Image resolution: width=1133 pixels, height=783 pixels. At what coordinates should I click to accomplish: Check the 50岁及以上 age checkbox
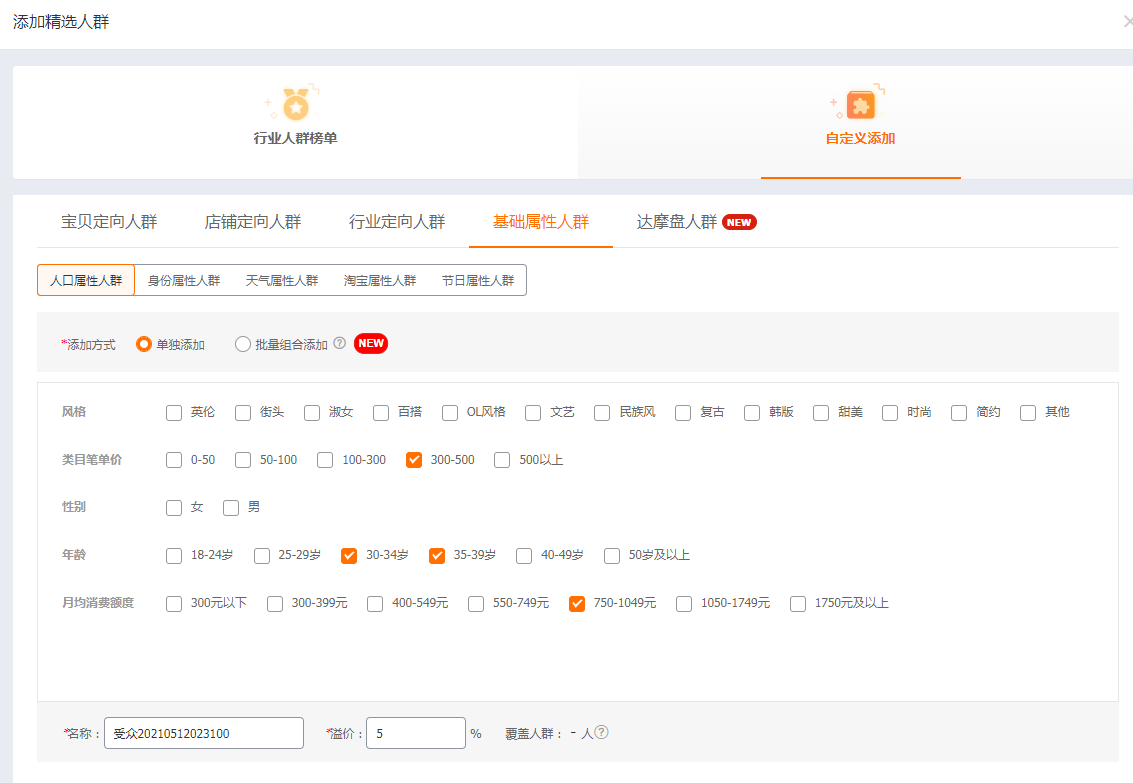click(612, 555)
